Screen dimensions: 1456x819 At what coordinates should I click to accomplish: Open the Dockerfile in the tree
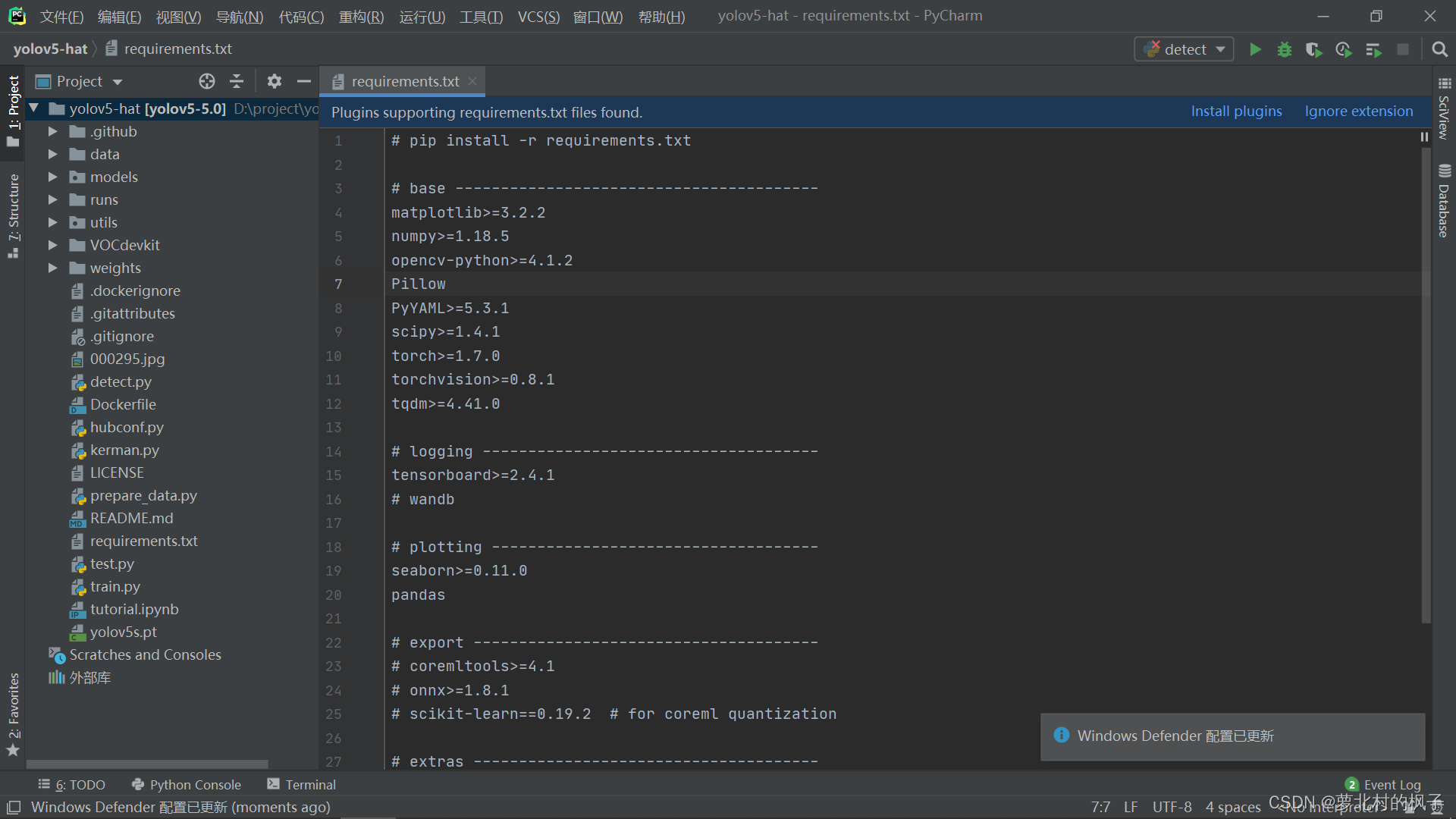[122, 404]
